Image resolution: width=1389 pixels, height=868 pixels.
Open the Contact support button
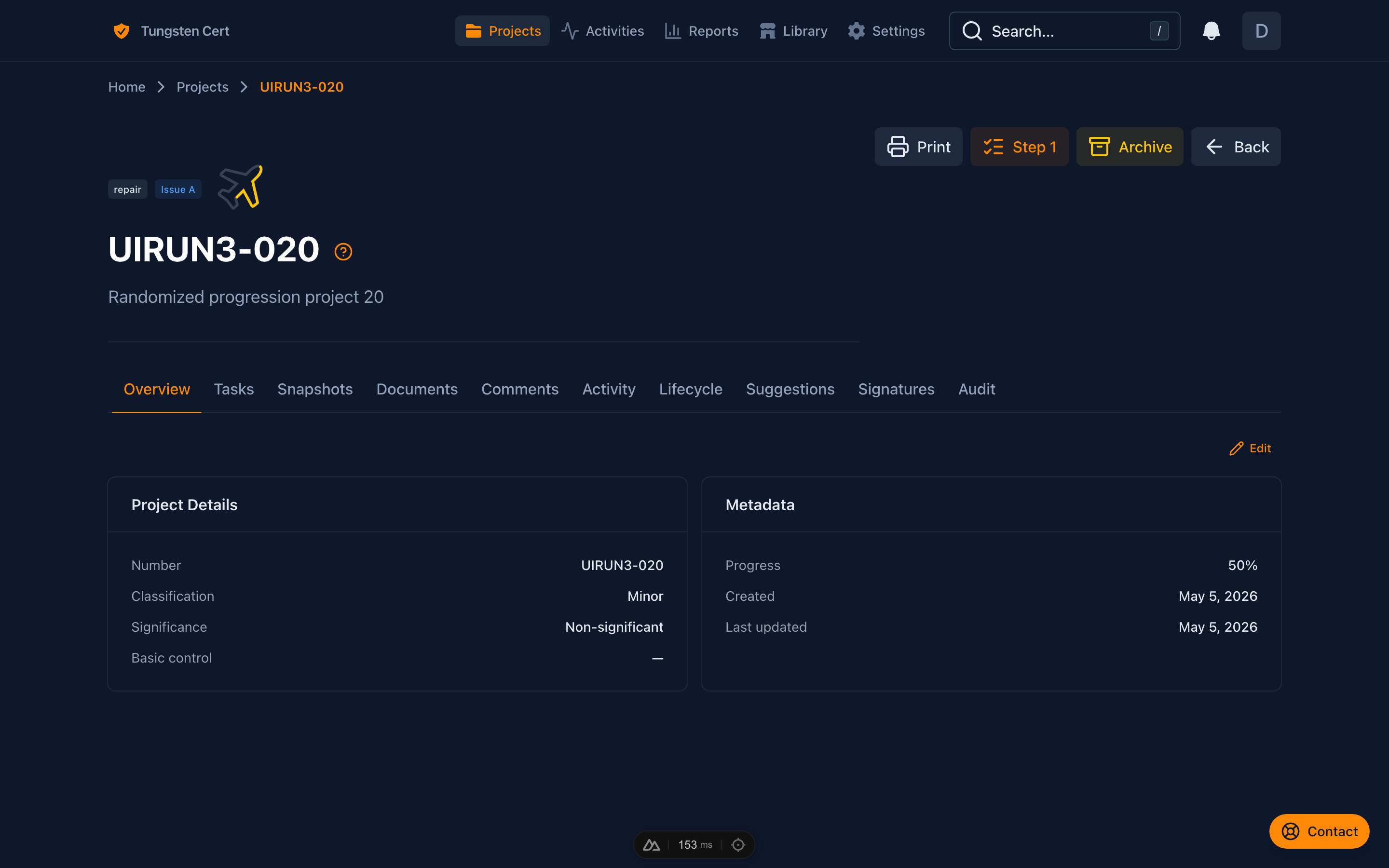click(1319, 831)
